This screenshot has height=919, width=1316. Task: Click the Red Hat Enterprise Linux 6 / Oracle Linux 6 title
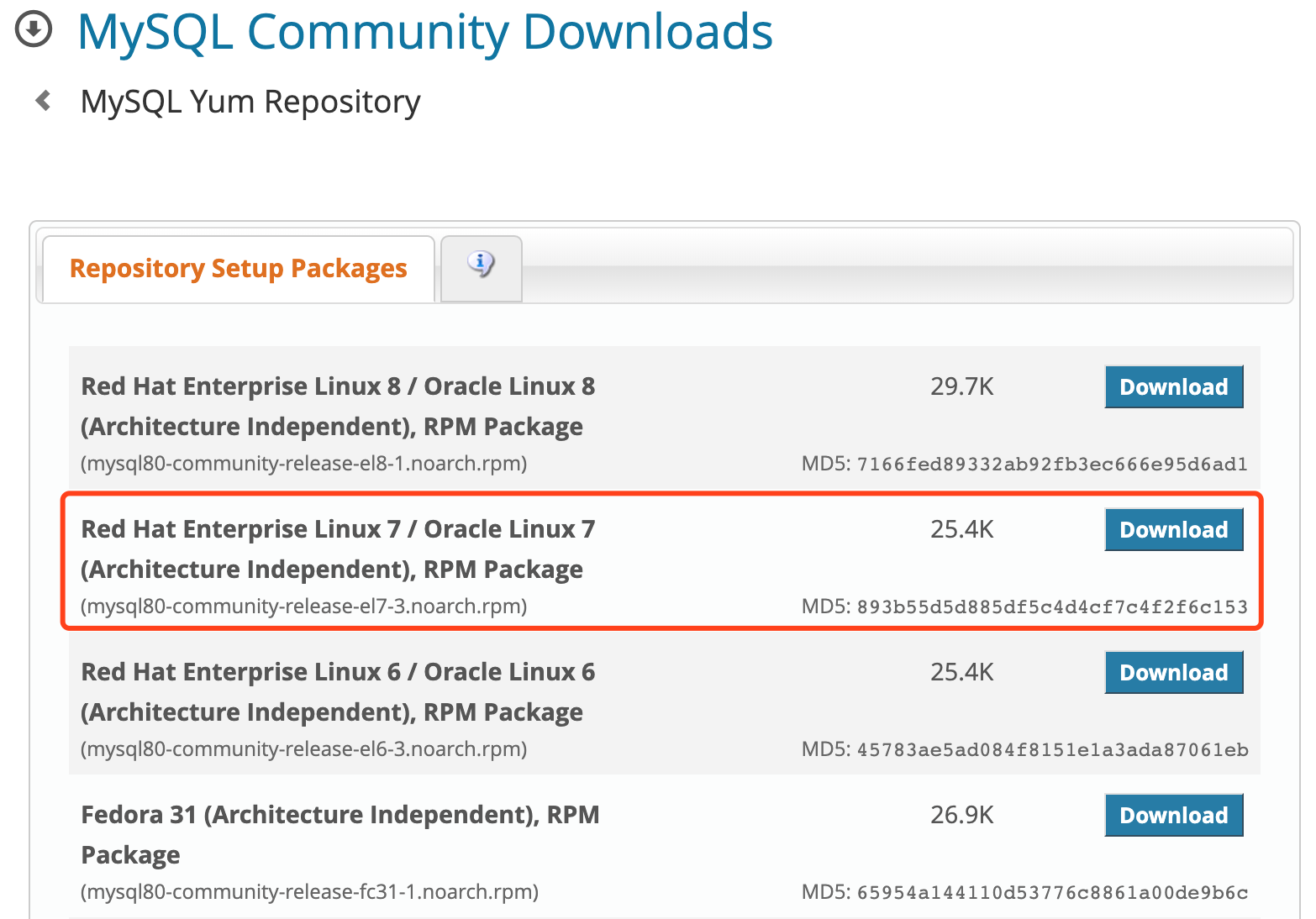point(338,692)
